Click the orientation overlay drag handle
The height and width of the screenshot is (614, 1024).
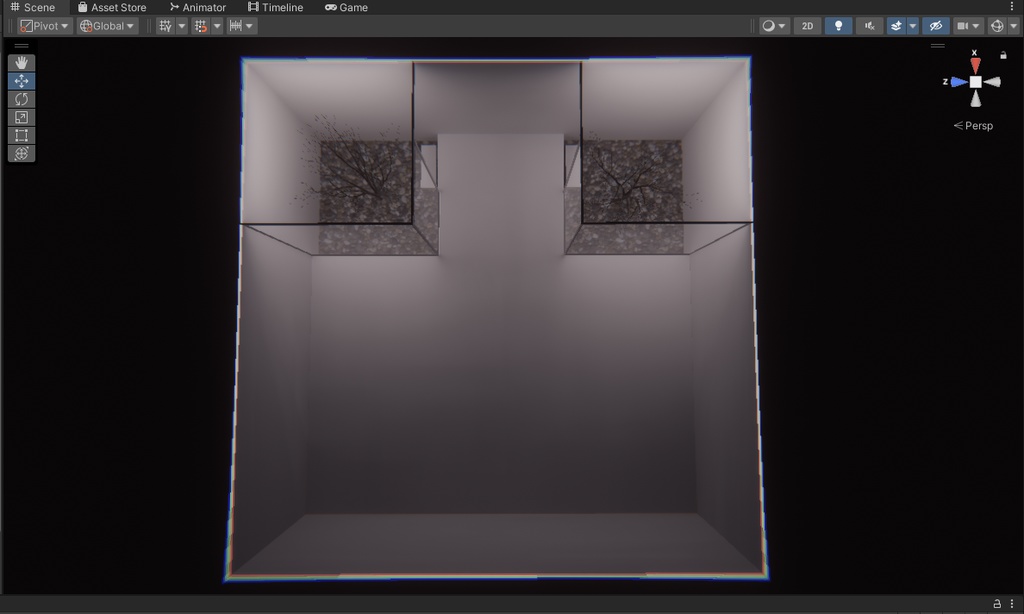pos(938,46)
